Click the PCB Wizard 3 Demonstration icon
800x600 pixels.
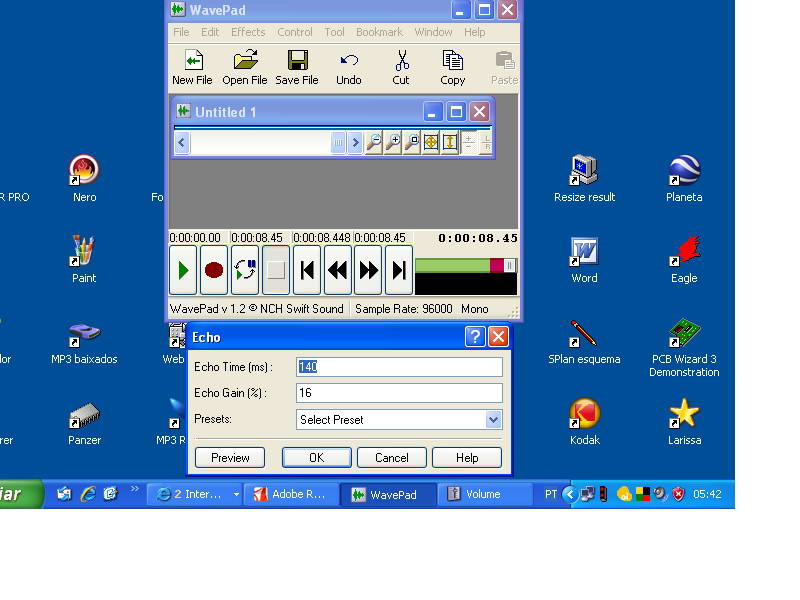pyautogui.click(x=684, y=348)
